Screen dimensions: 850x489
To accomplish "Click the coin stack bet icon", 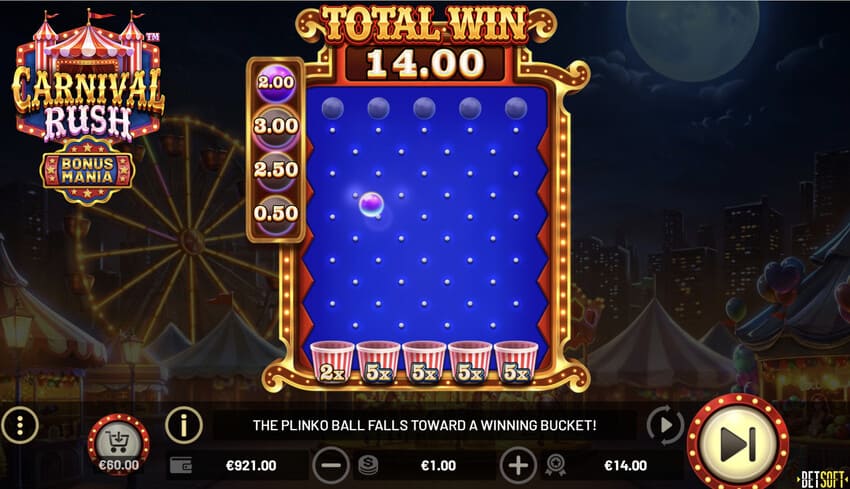I will [368, 465].
